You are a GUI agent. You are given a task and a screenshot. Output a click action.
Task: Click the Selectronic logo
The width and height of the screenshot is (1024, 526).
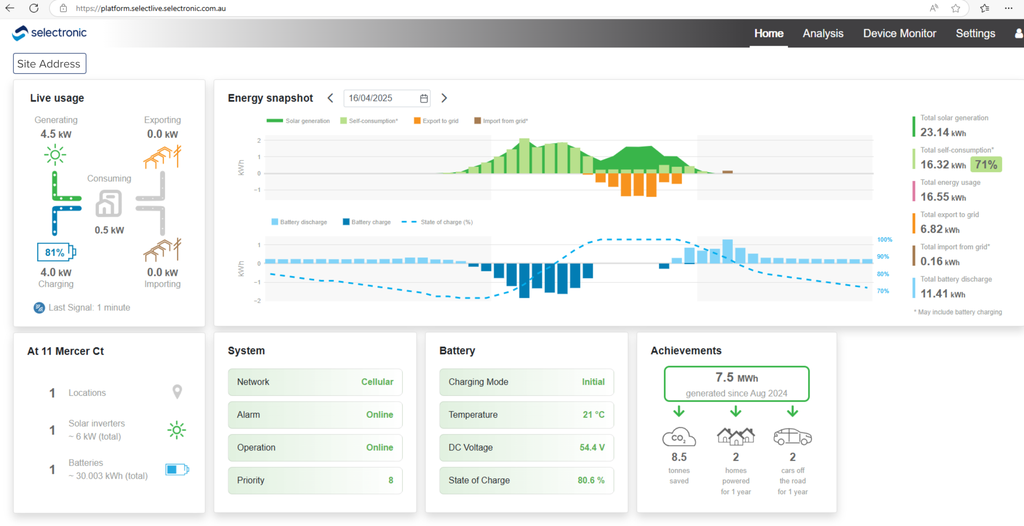coord(50,33)
